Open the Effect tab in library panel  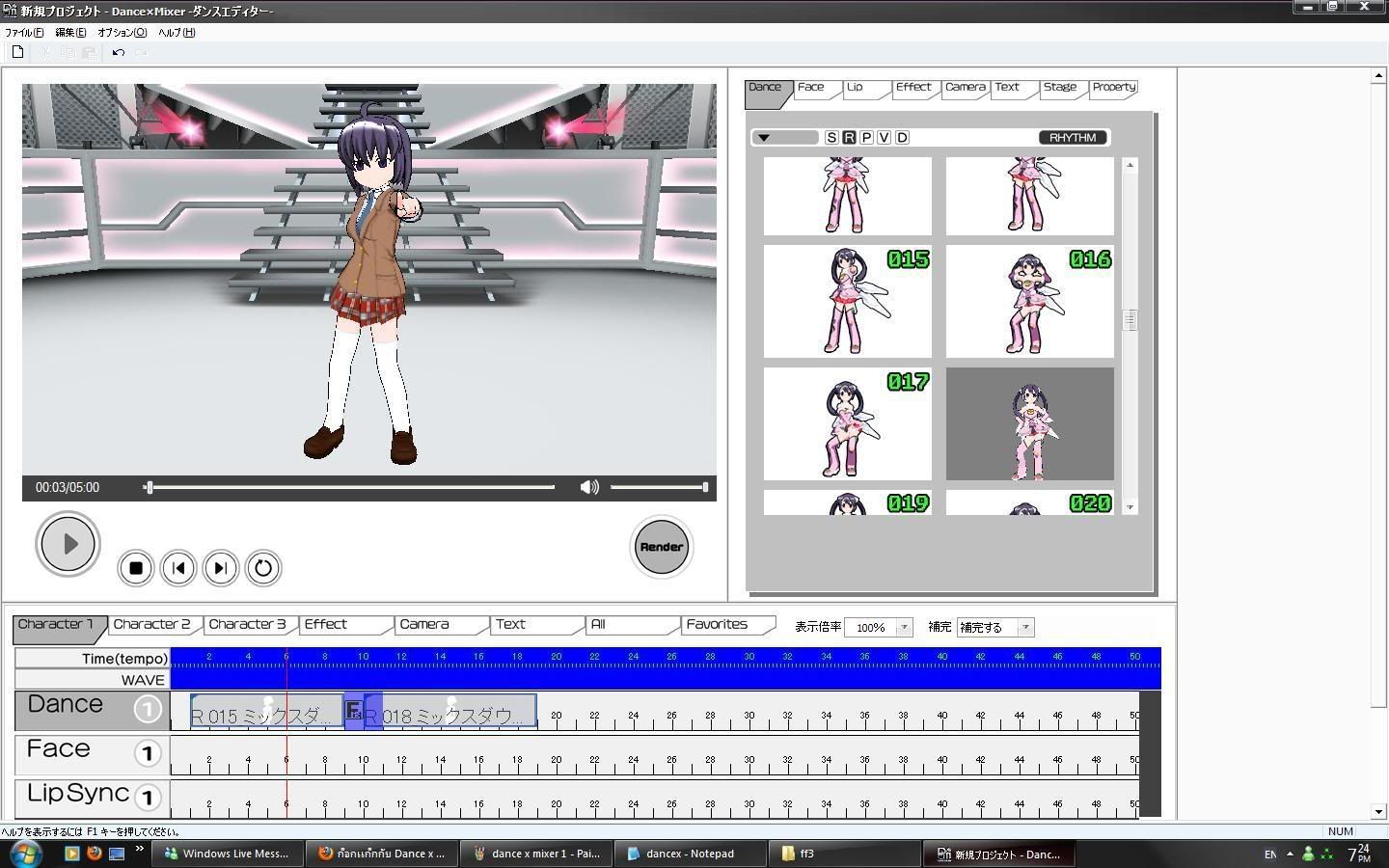(x=915, y=88)
